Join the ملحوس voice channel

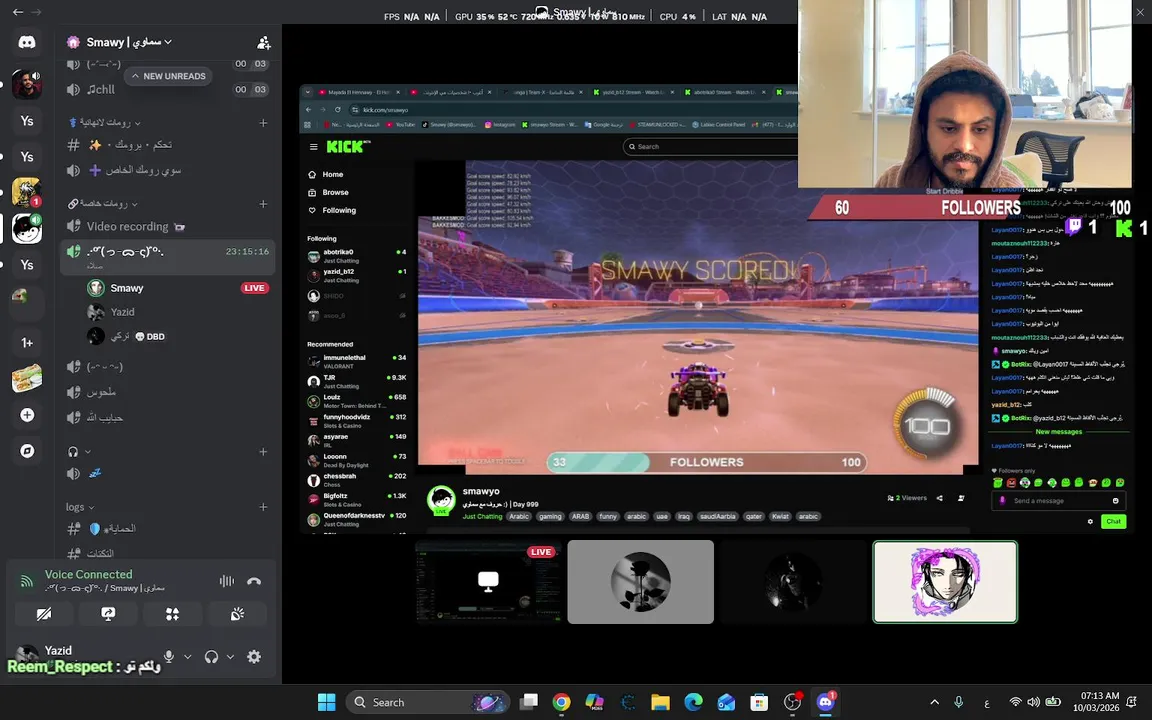point(168,392)
